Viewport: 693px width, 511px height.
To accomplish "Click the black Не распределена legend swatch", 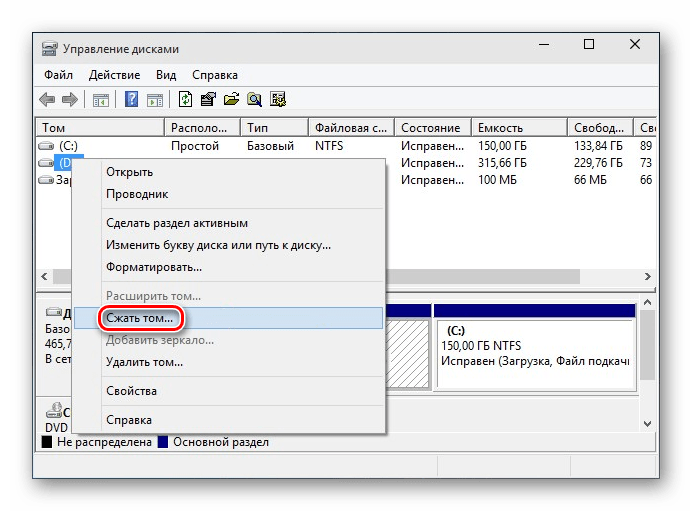I will [46, 442].
